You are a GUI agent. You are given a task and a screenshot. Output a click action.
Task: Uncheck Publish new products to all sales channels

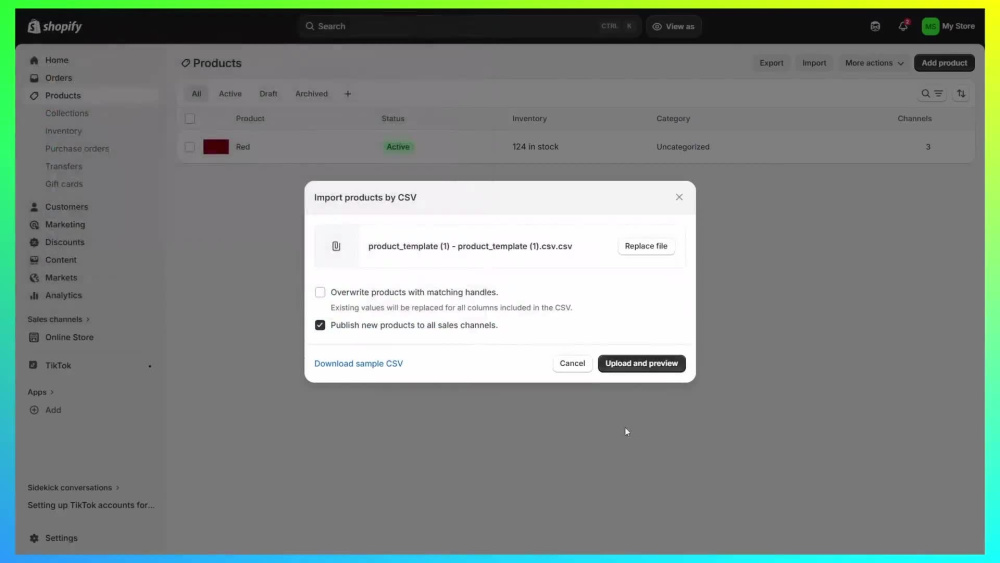click(320, 325)
